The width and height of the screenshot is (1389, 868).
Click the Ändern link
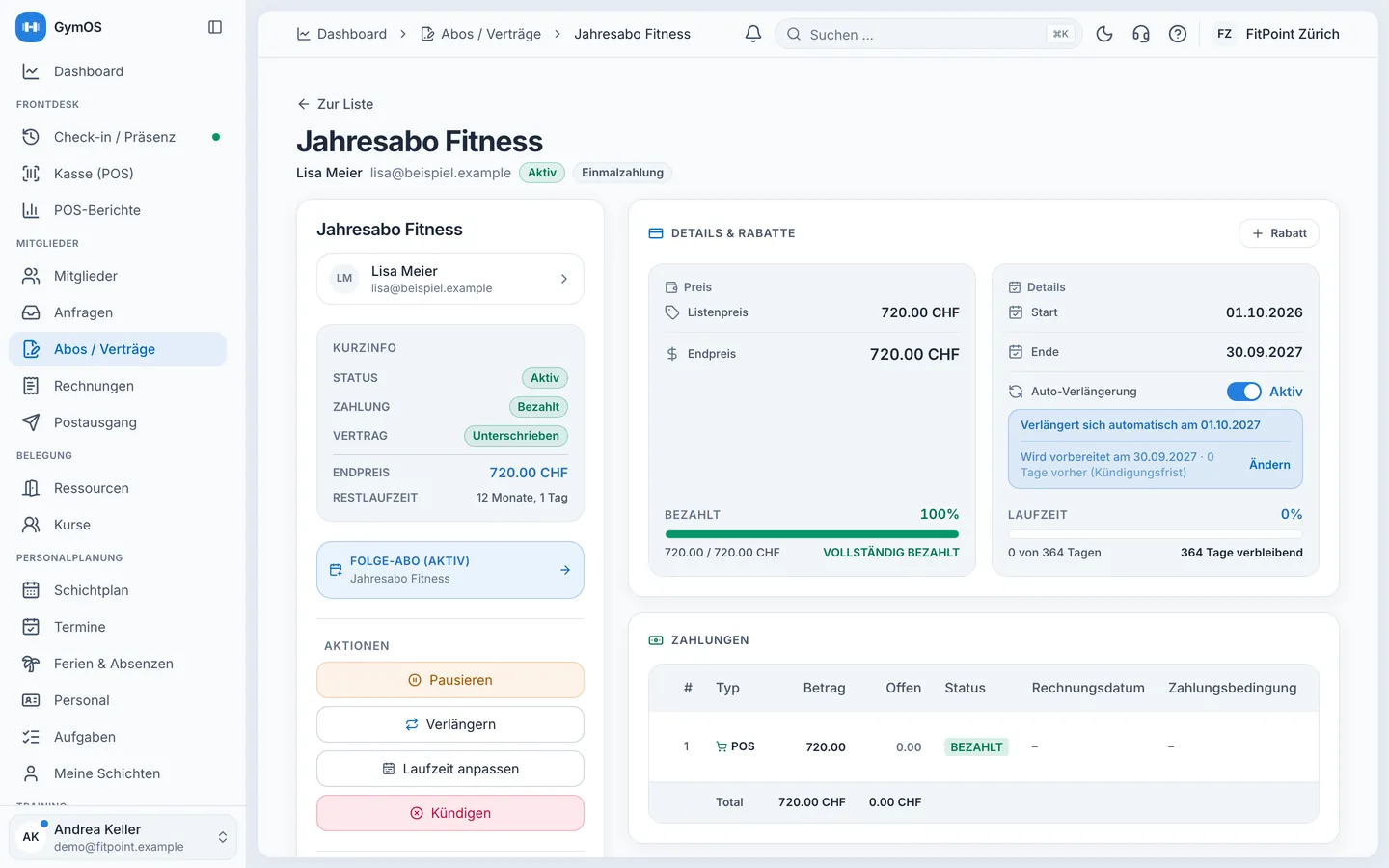(1269, 465)
